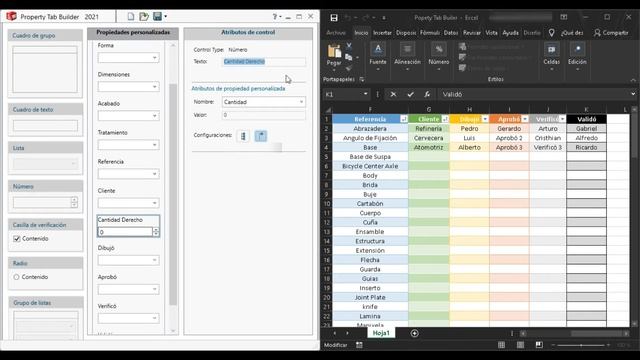The height and width of the screenshot is (360, 640).
Task: Open the Excel Name Box dropdown
Action: coord(365,94)
